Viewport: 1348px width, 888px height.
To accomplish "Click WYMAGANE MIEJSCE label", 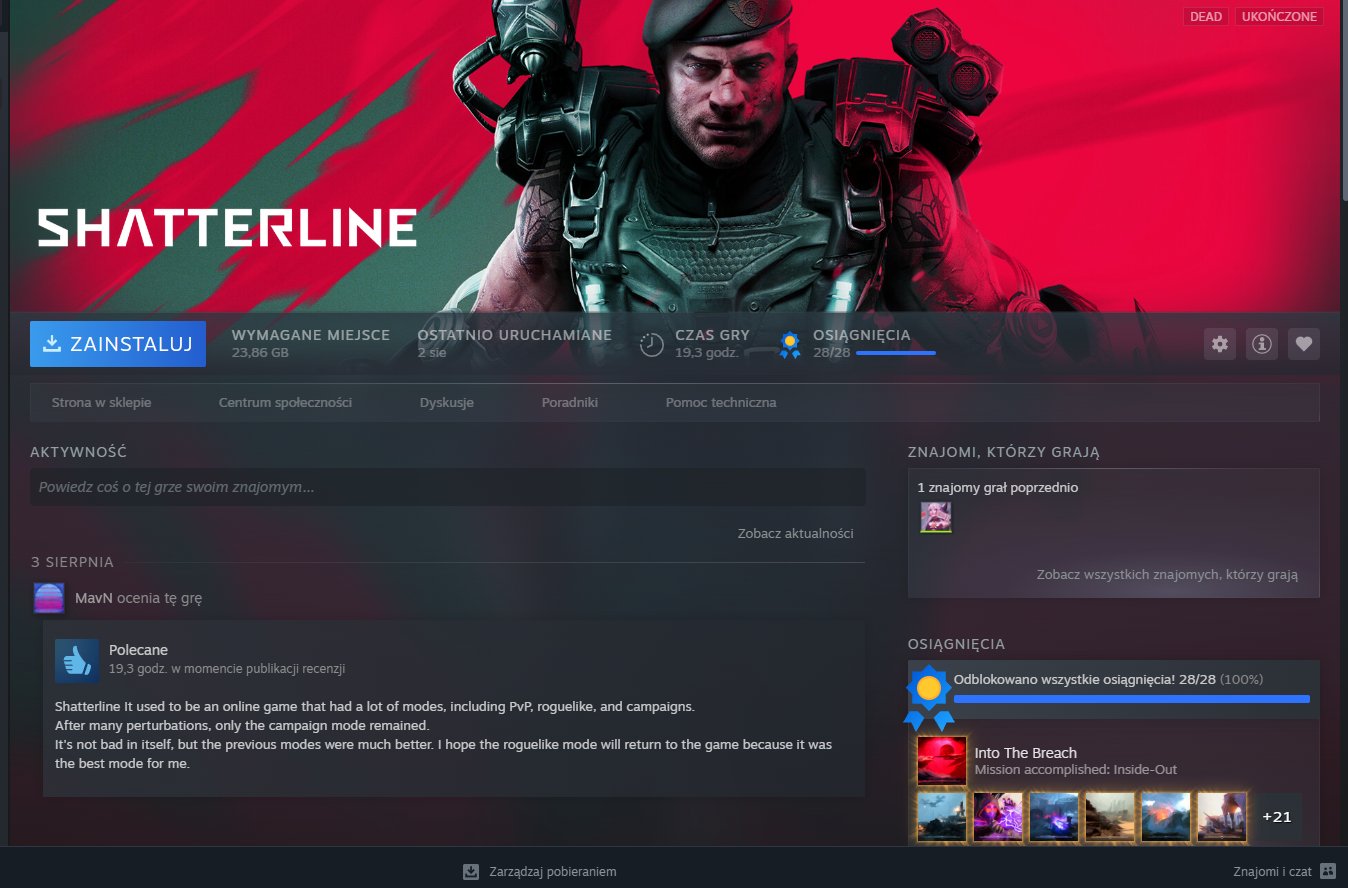I will pos(311,335).
